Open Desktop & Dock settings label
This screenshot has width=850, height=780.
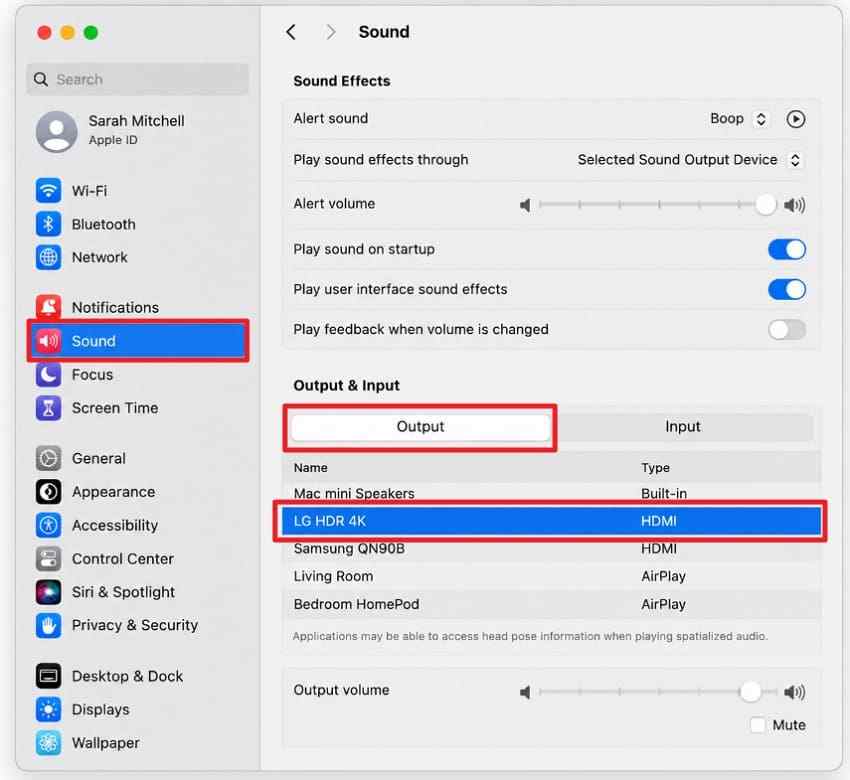pyautogui.click(x=127, y=676)
